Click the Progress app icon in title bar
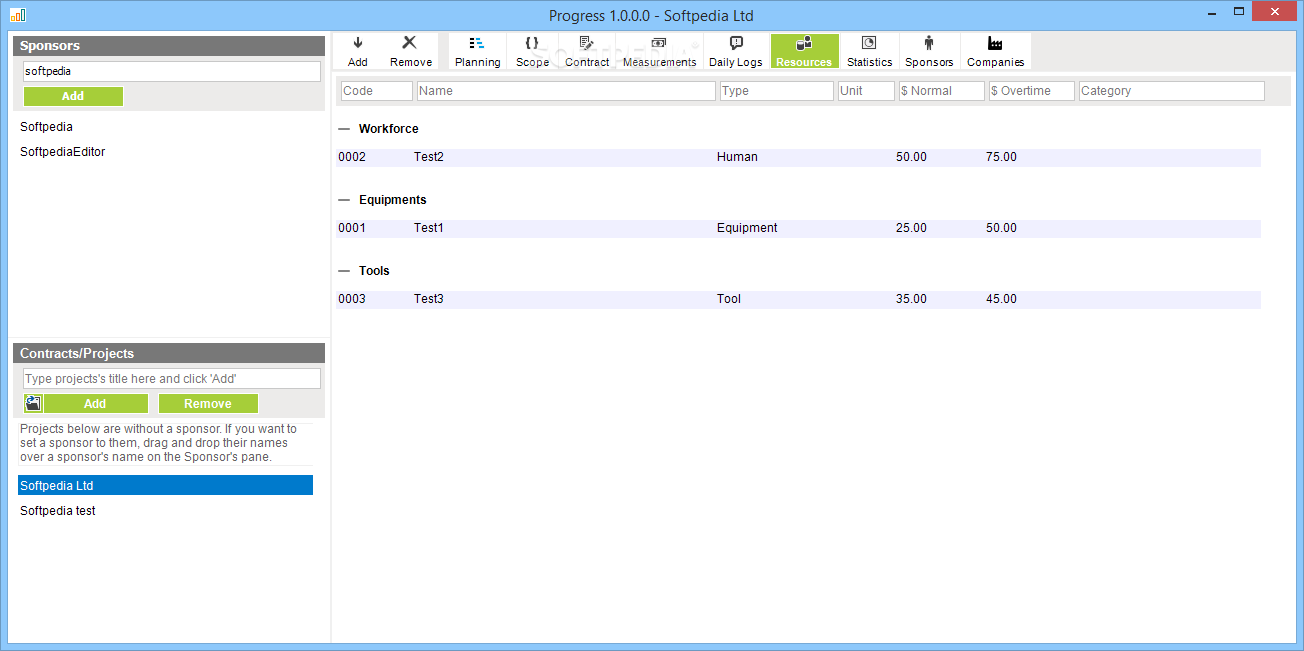The width and height of the screenshot is (1304, 651). click(x=17, y=15)
